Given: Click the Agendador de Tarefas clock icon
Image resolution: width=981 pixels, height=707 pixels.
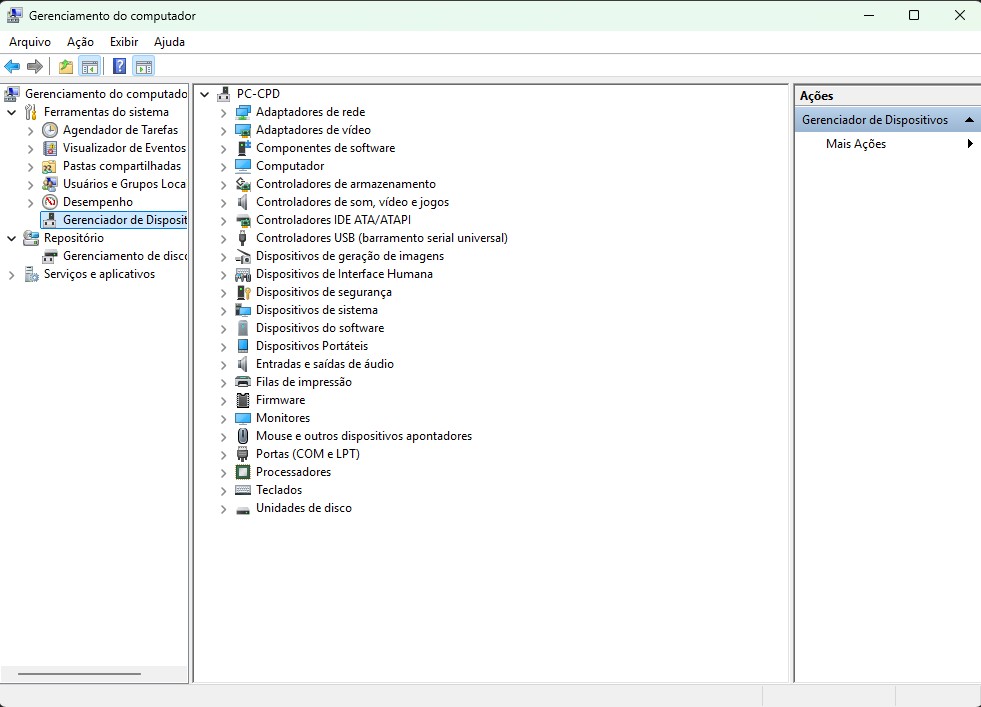Looking at the screenshot, I should tap(50, 130).
